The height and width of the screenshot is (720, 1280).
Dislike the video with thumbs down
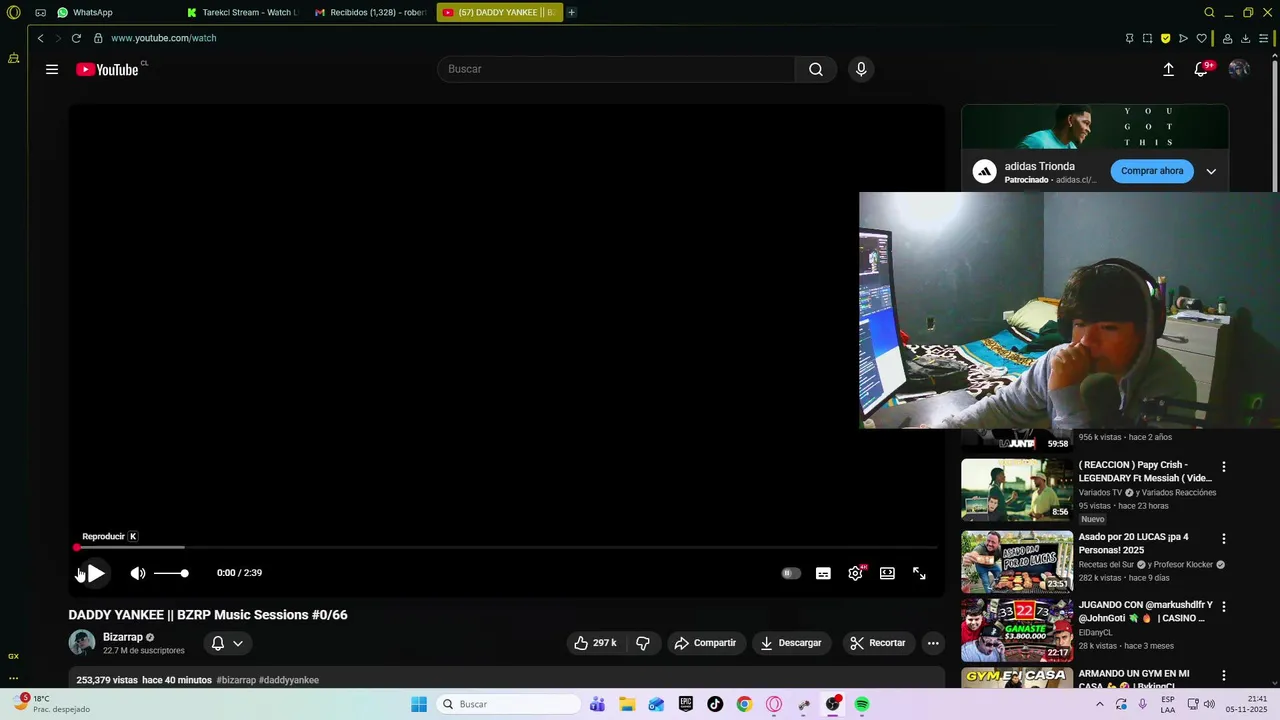point(643,643)
